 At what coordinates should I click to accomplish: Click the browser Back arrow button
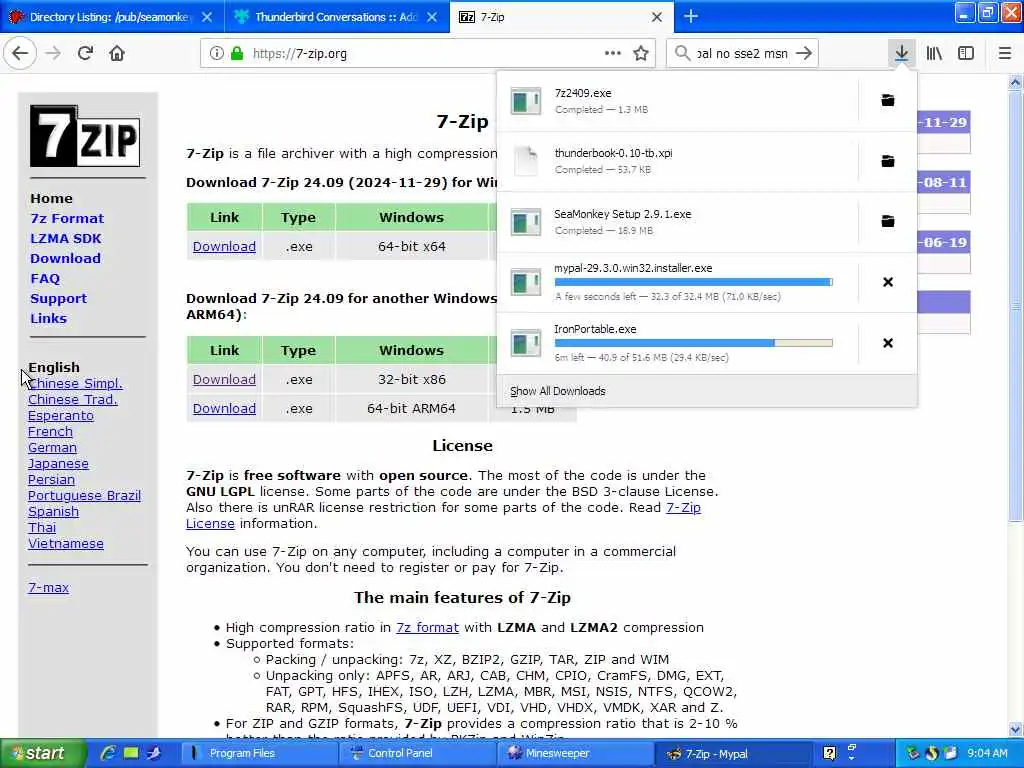pos(20,54)
